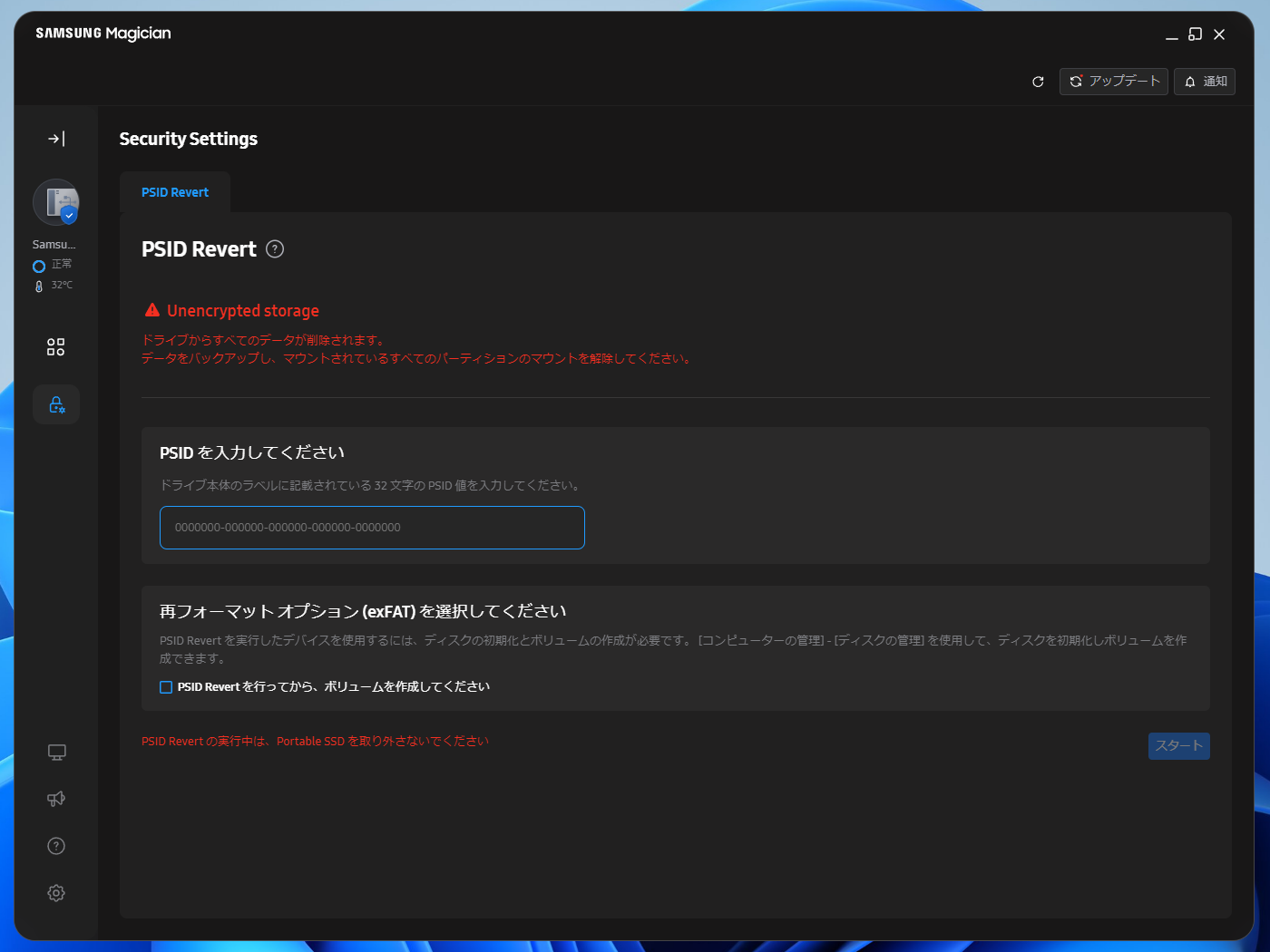Click the Portable SSD removal warning text
This screenshot has width=1270, height=952.
pos(316,742)
